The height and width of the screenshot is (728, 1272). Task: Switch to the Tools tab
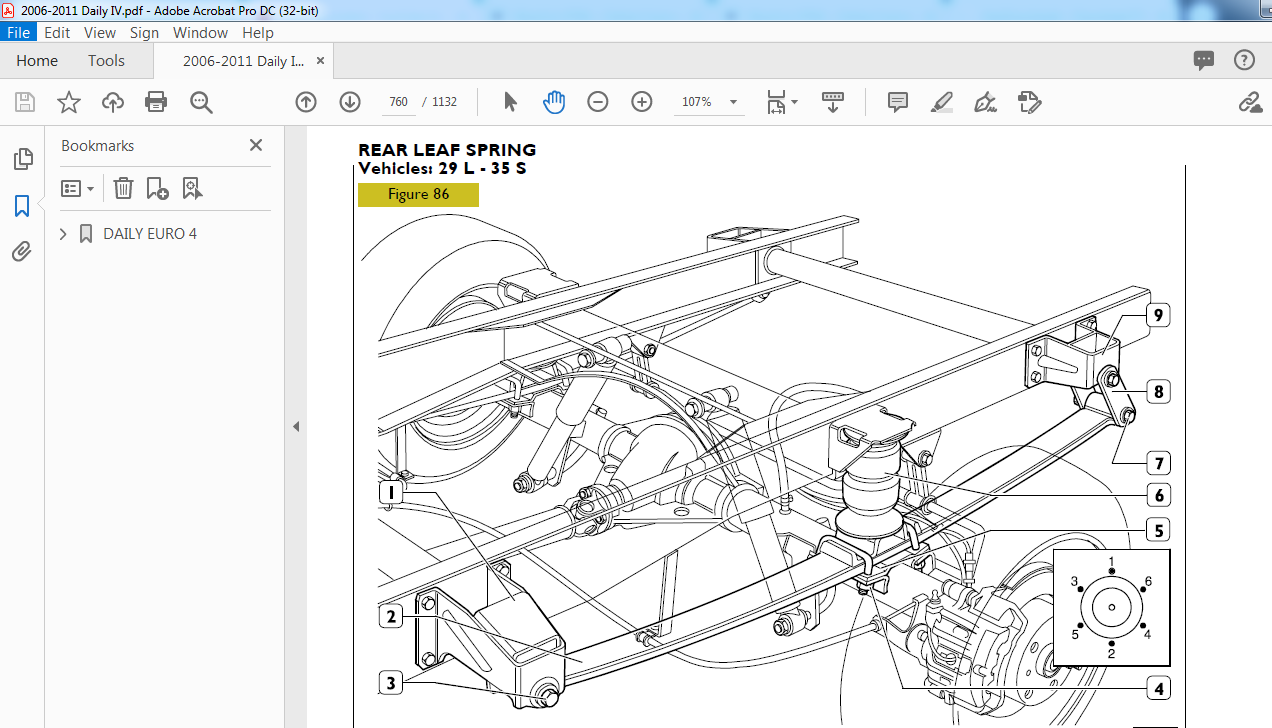coord(106,60)
